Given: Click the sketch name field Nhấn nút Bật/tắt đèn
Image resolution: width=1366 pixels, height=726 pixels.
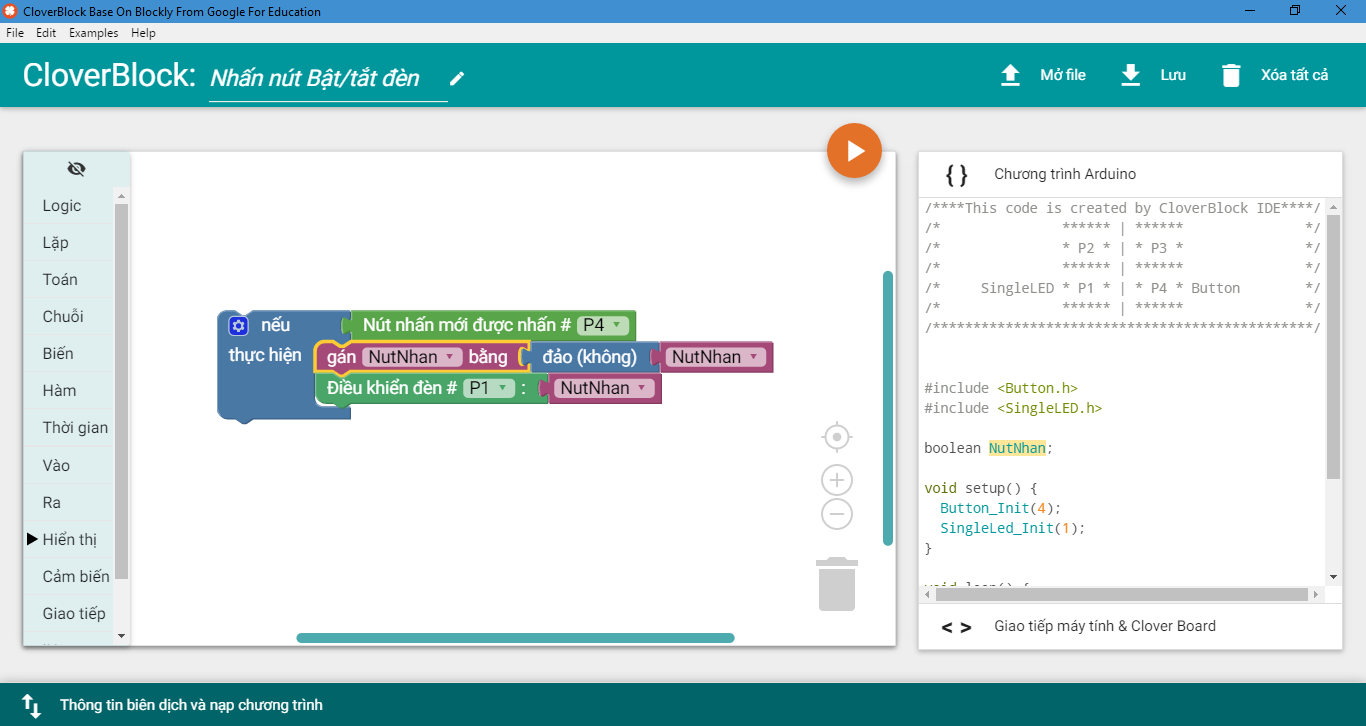Looking at the screenshot, I should 328,78.
